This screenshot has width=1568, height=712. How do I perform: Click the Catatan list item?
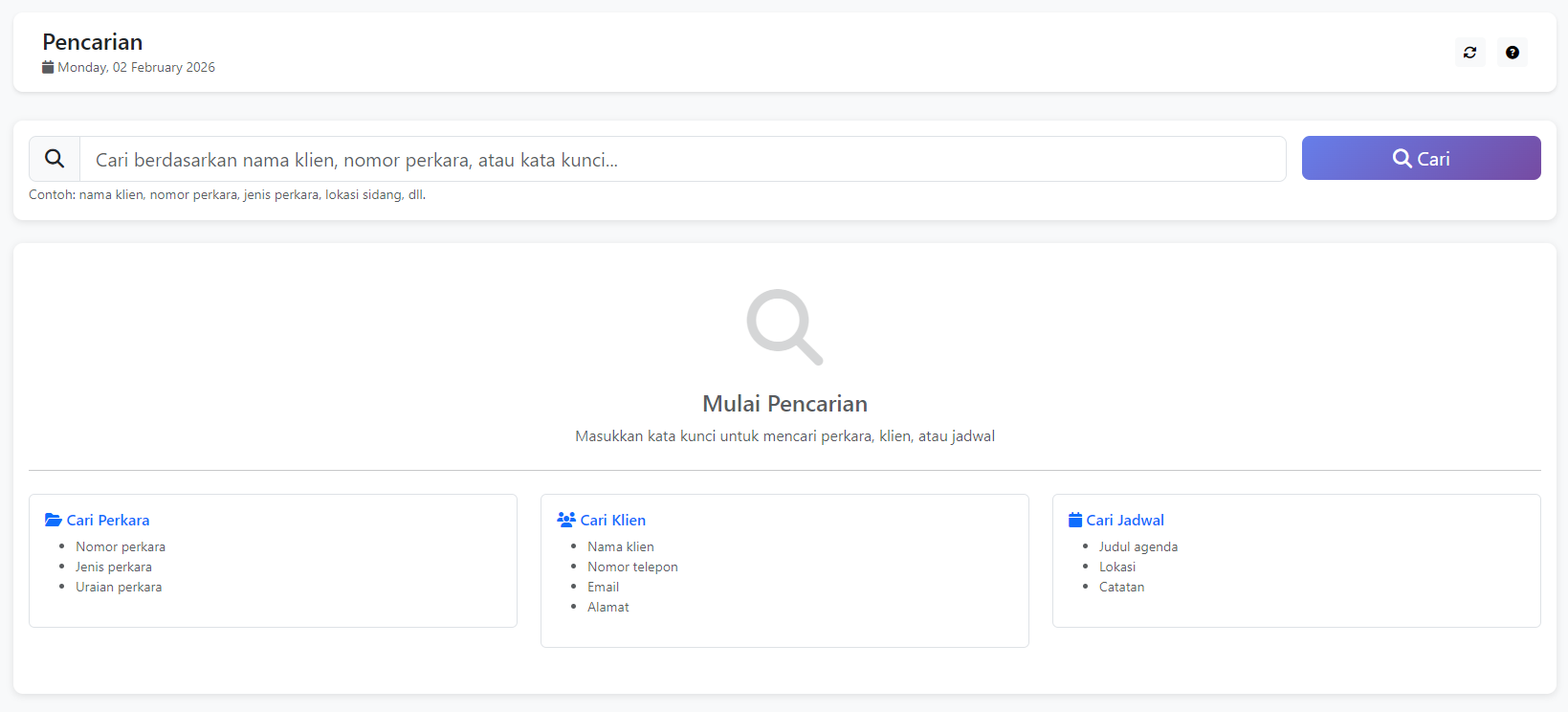pyautogui.click(x=1121, y=587)
